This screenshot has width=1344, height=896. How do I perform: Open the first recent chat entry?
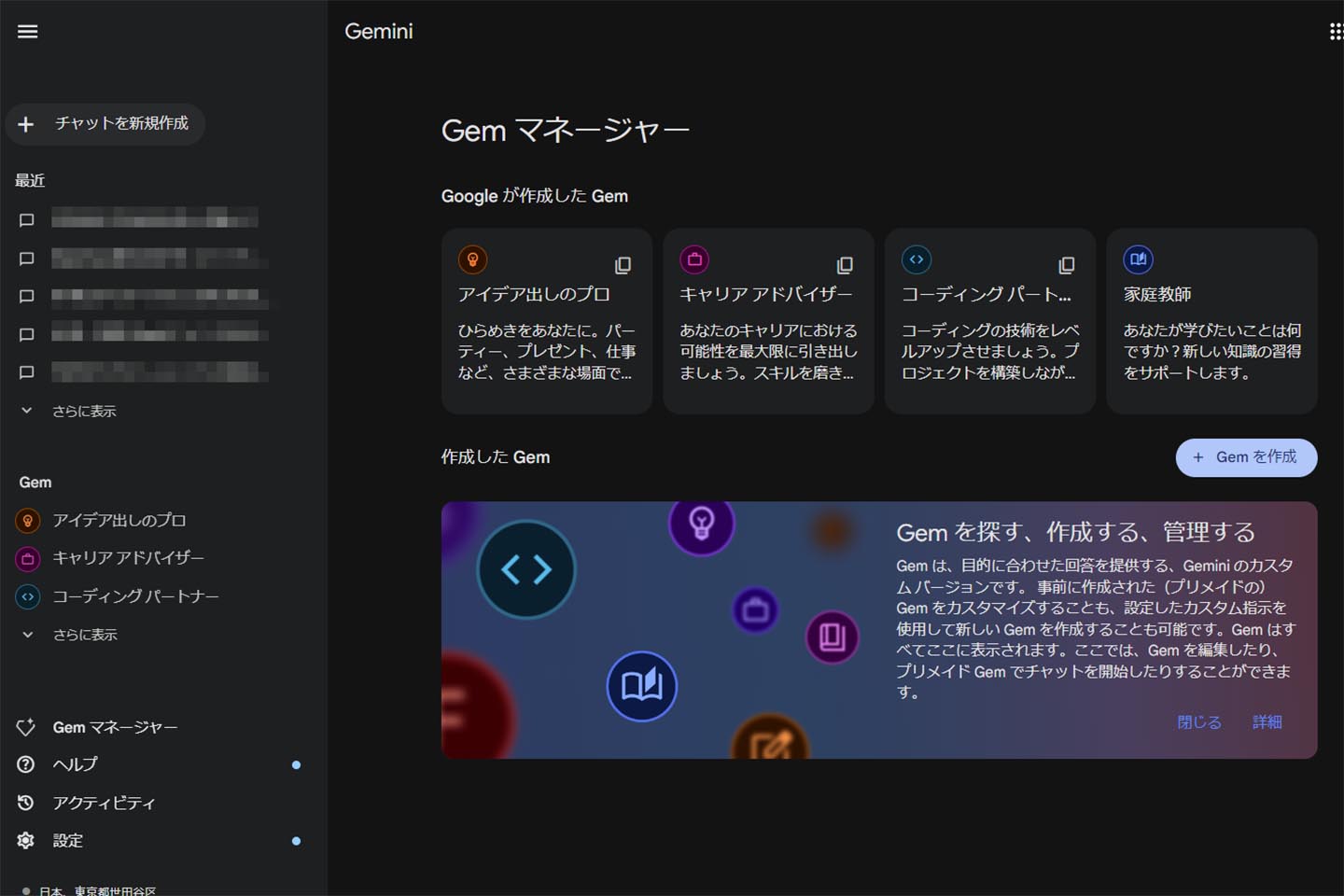pos(154,220)
